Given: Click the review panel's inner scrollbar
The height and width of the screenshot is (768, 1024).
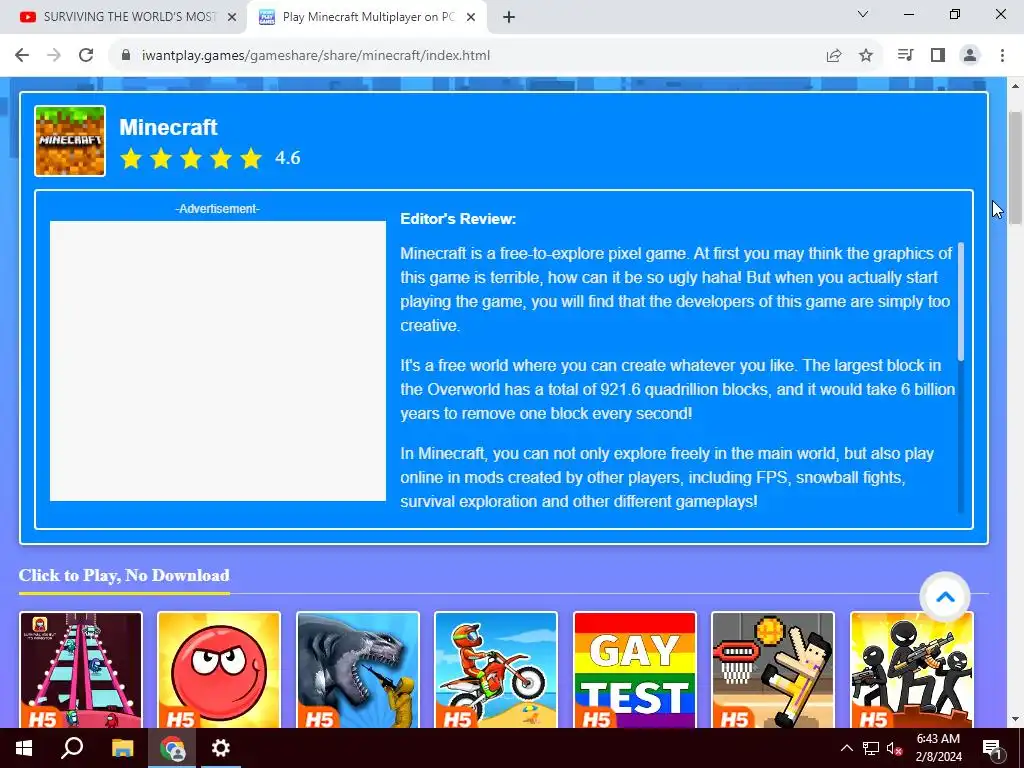Looking at the screenshot, I should tap(961, 301).
